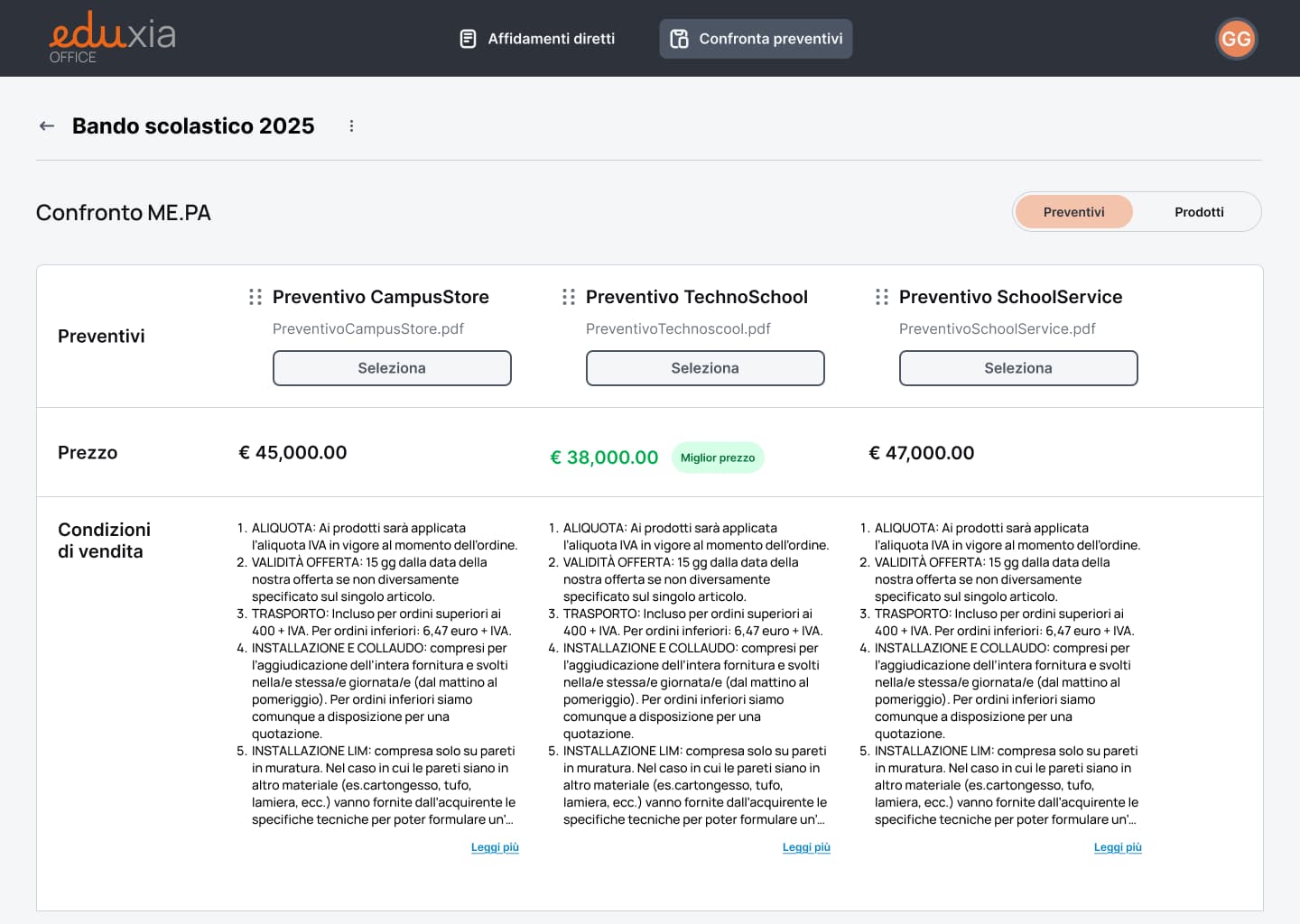Switch view to Preventivi

point(1073,212)
